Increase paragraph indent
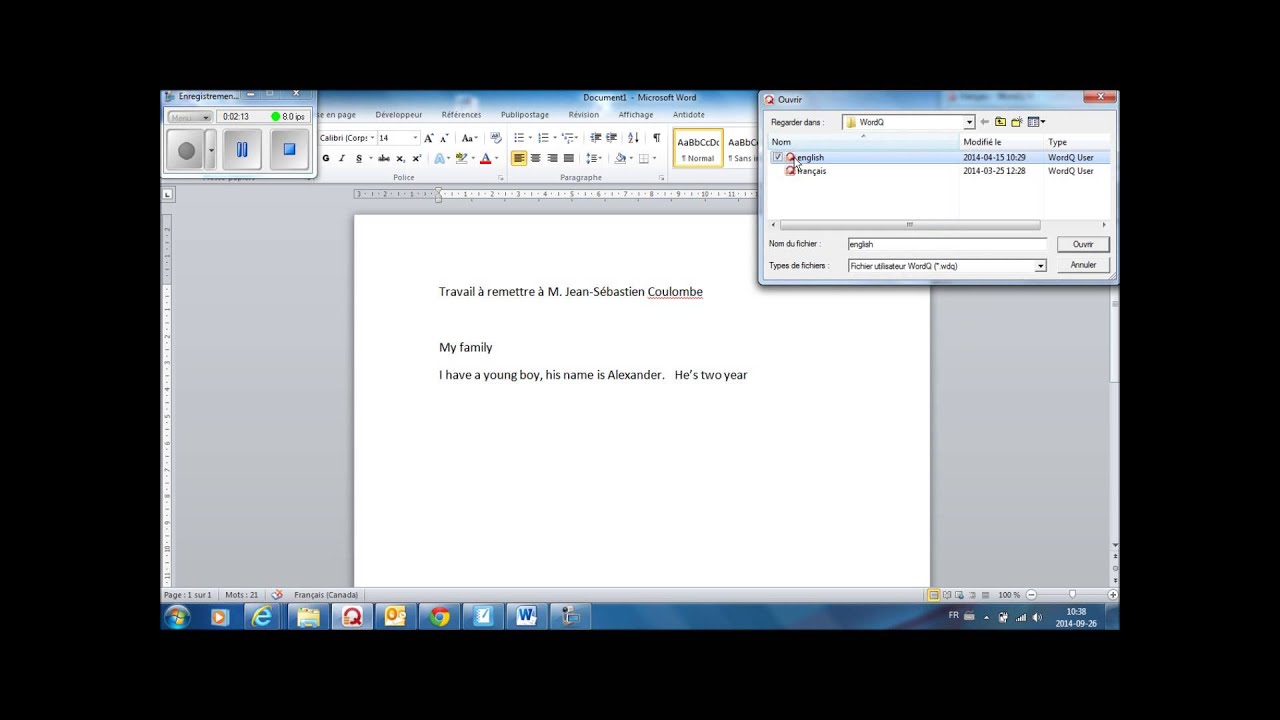This screenshot has width=1280, height=720. 612,138
